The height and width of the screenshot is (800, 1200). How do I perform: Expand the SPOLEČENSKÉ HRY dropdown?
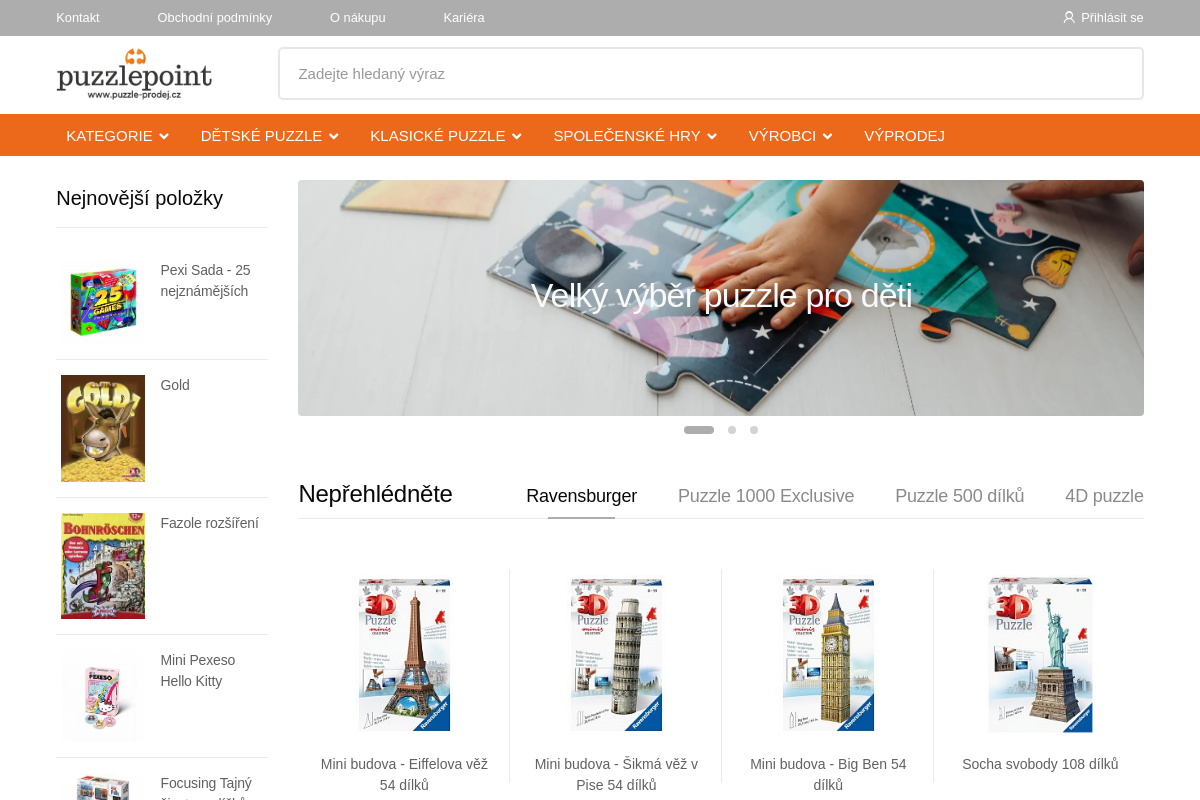tap(635, 135)
